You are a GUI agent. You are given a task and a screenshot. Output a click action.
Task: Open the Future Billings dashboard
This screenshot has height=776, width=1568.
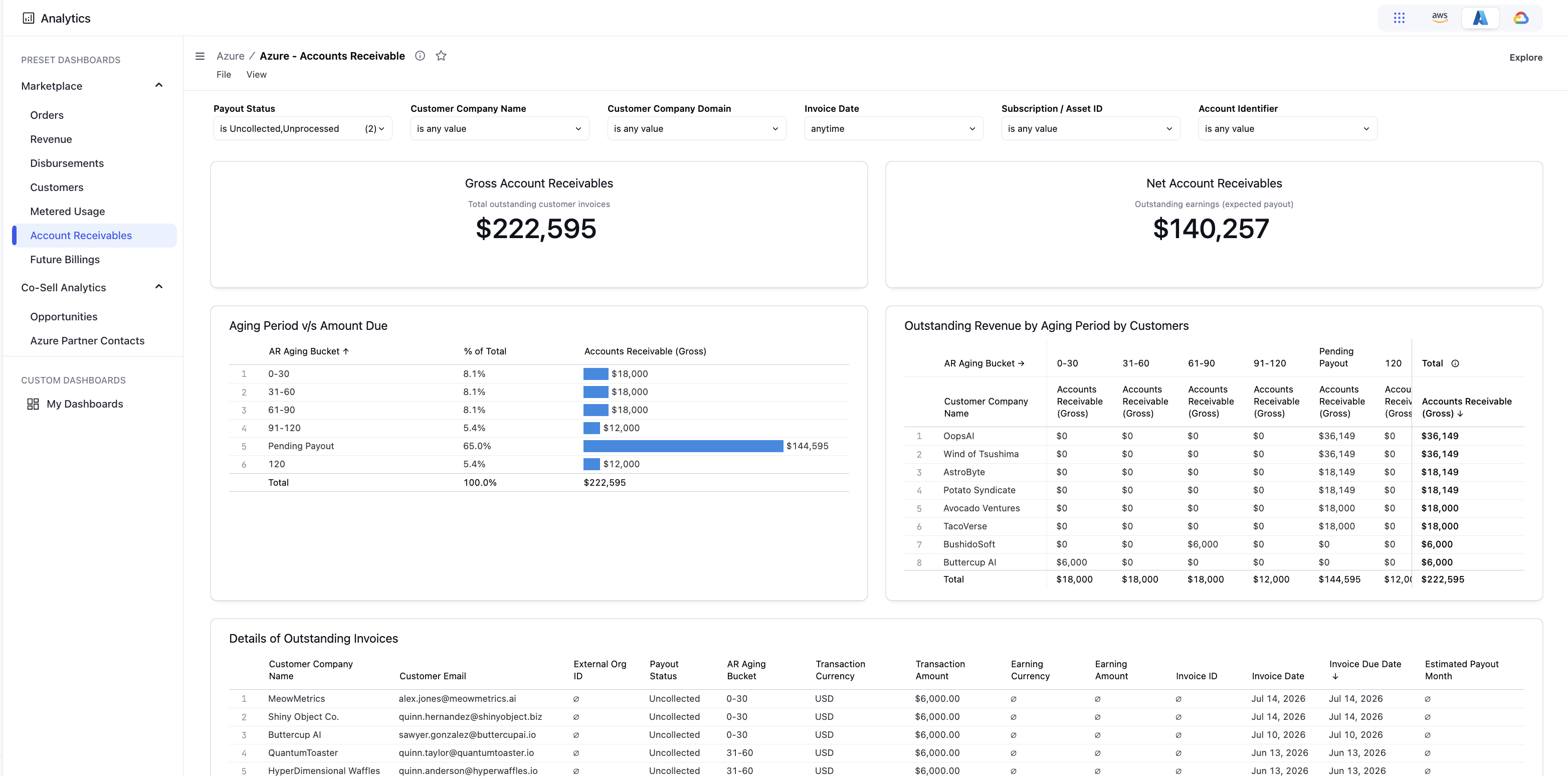point(65,259)
